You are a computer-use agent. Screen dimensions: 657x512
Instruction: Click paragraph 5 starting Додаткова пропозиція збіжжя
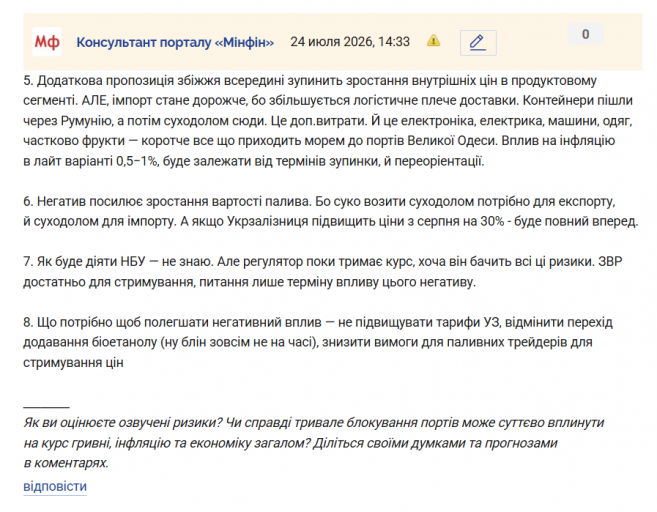(328, 121)
